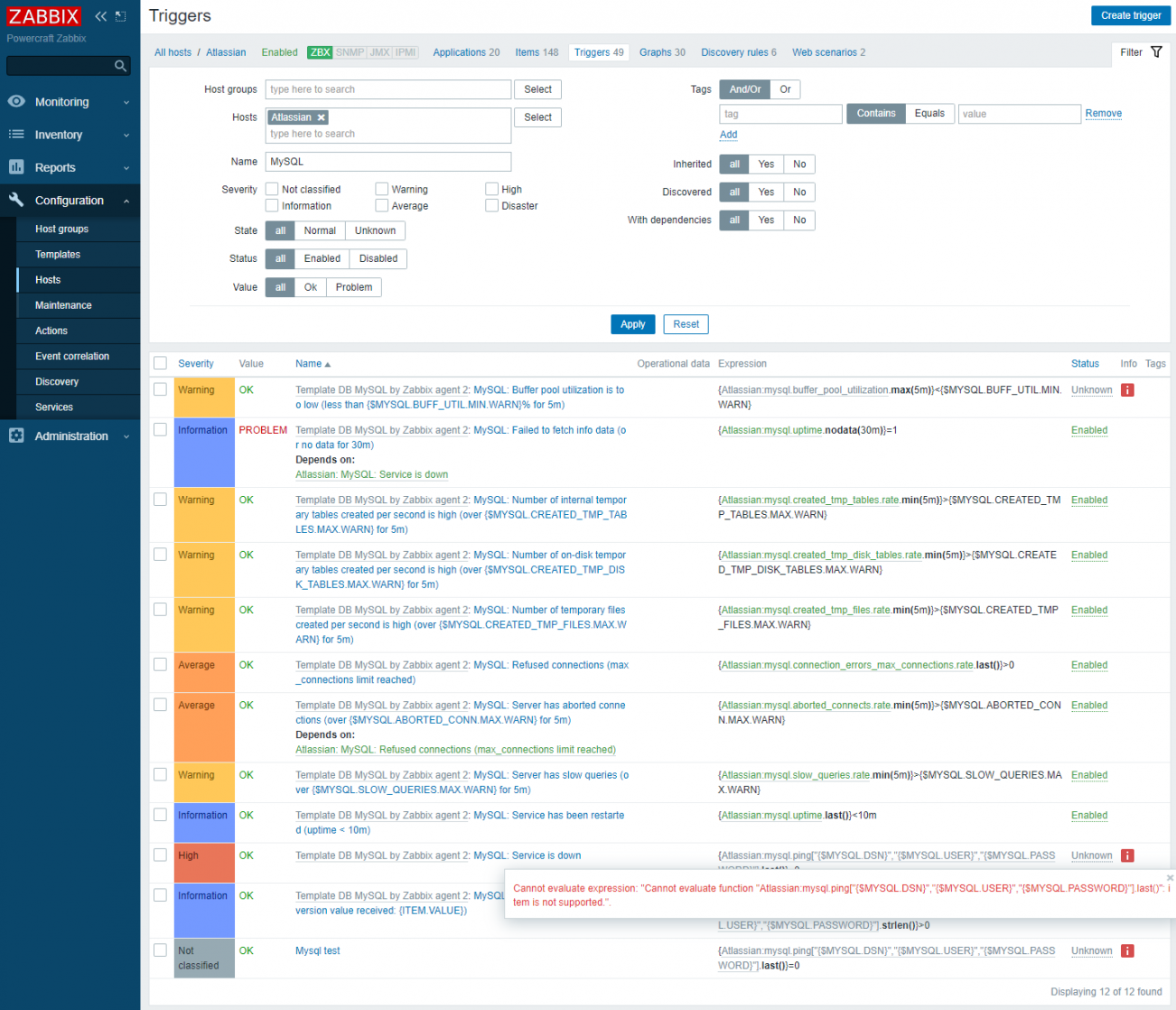Expand the Monitoring menu section
1176x1010 pixels.
pos(70,102)
